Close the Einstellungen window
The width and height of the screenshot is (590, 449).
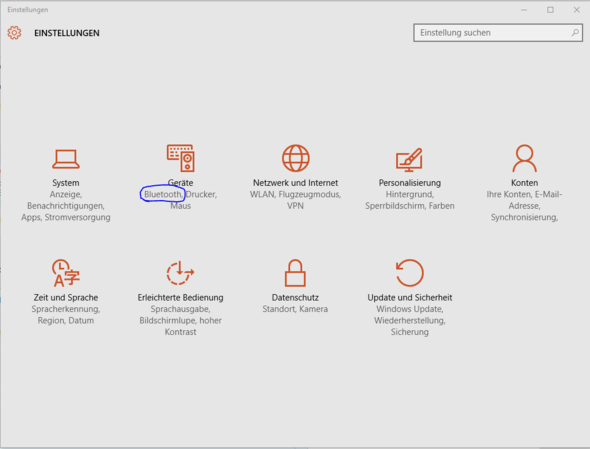click(x=576, y=10)
